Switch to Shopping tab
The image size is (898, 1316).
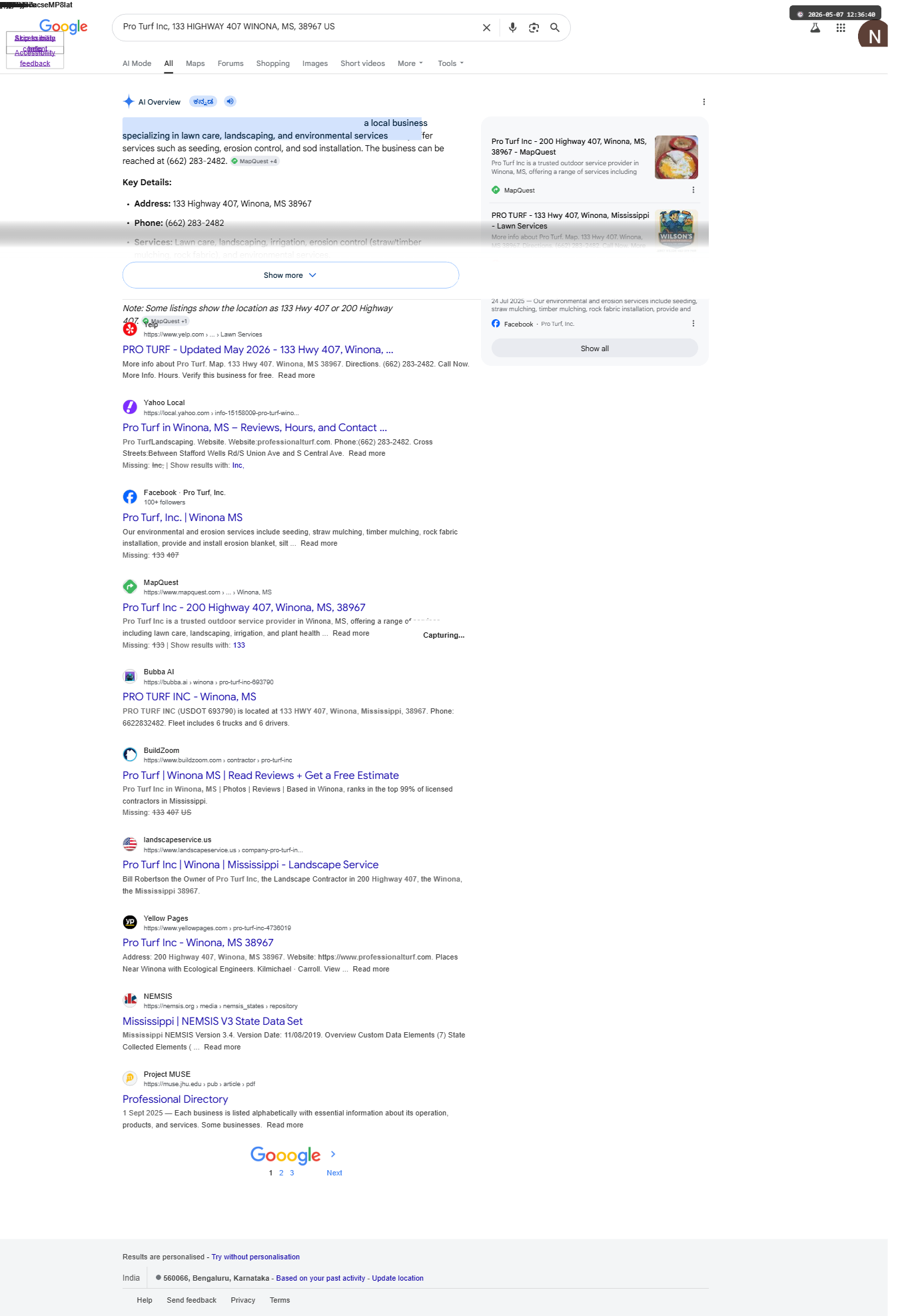[273, 63]
